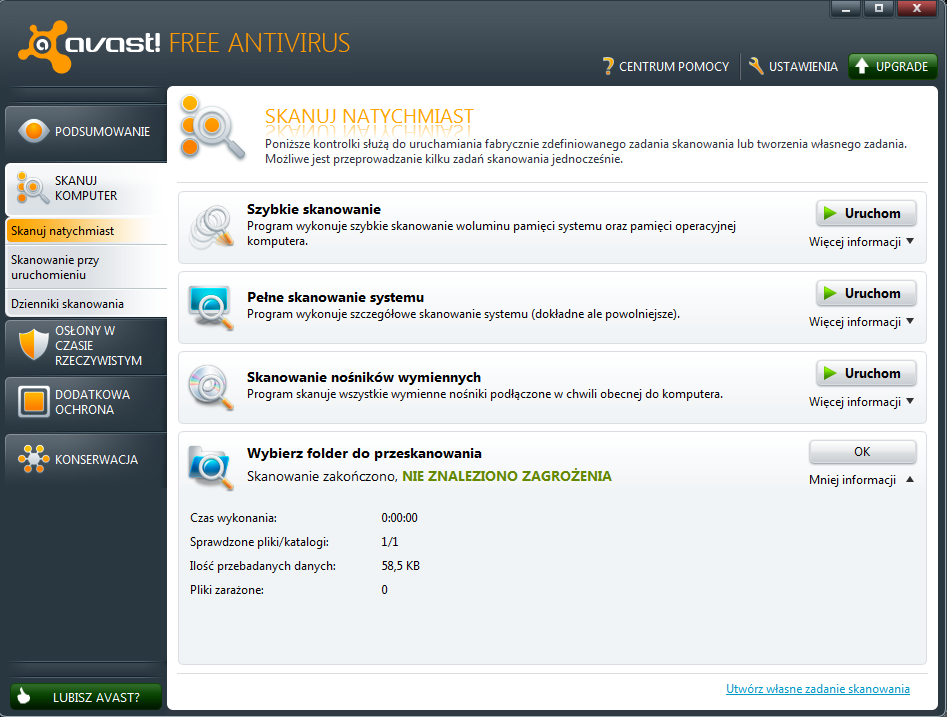Click green play arrow on Szybkie skanowanie
This screenshot has width=947, height=717.
click(830, 213)
